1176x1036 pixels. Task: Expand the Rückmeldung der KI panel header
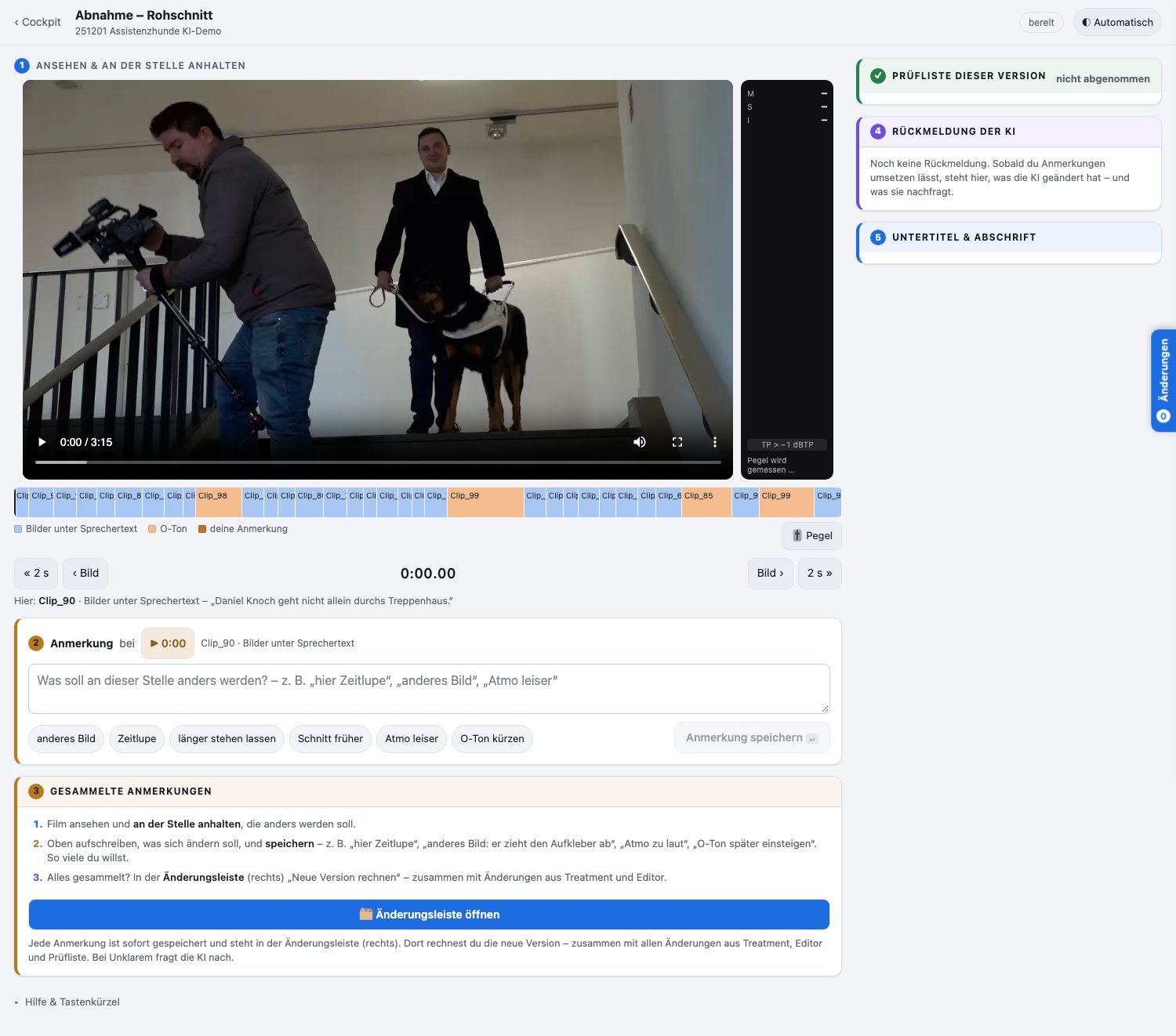click(x=1010, y=132)
